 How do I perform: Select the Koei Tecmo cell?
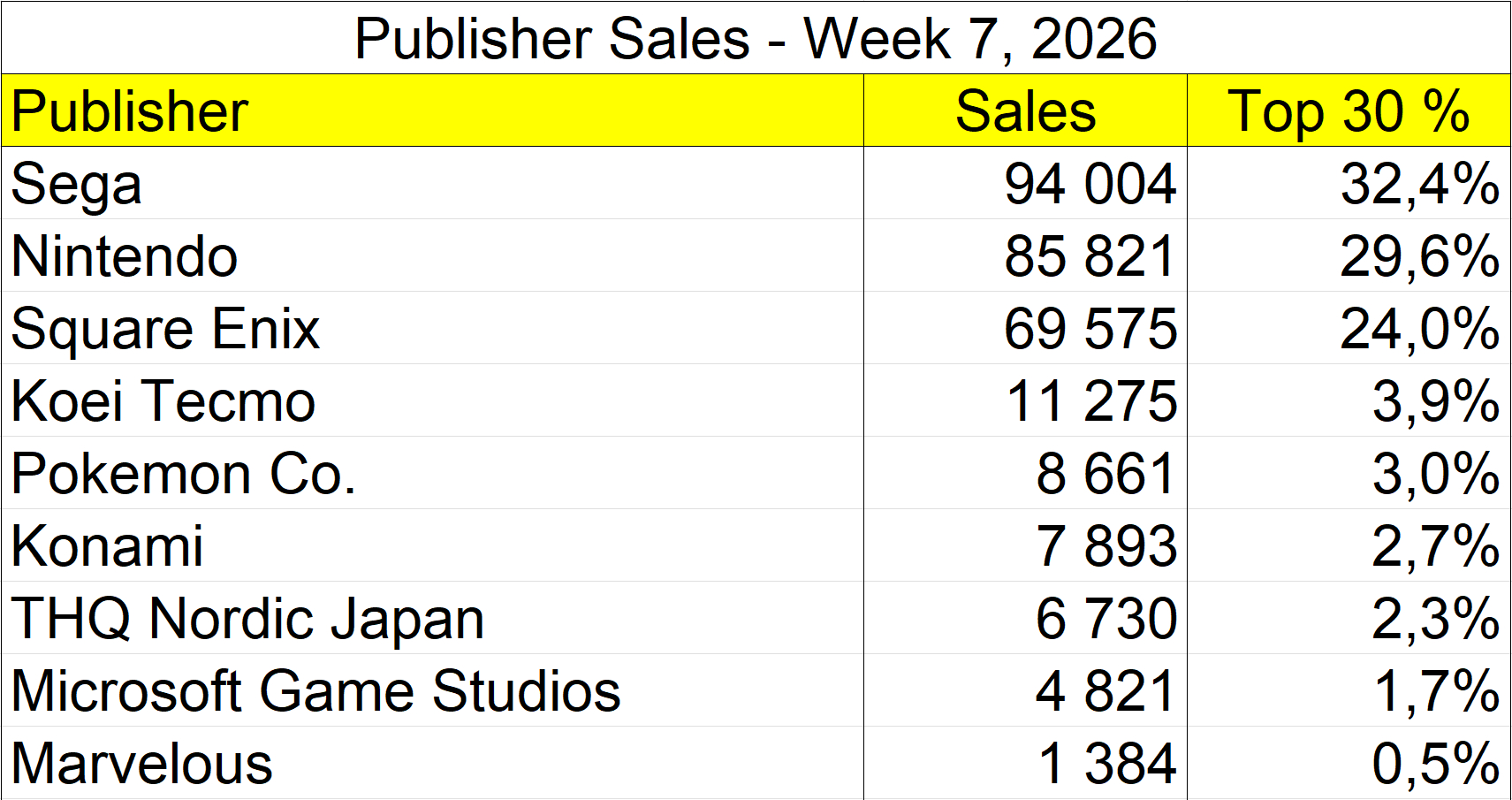pos(163,401)
